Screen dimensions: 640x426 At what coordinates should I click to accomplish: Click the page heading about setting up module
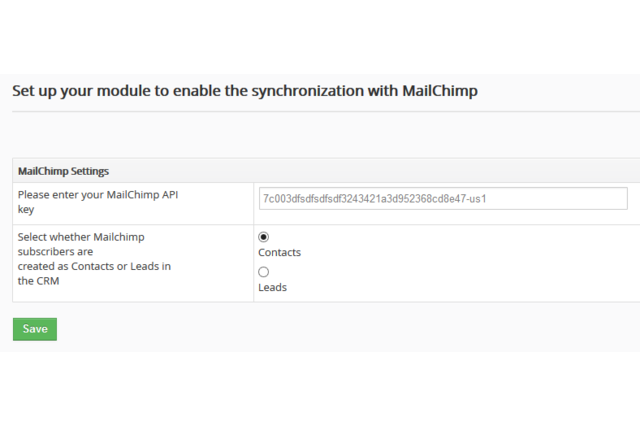(x=245, y=90)
